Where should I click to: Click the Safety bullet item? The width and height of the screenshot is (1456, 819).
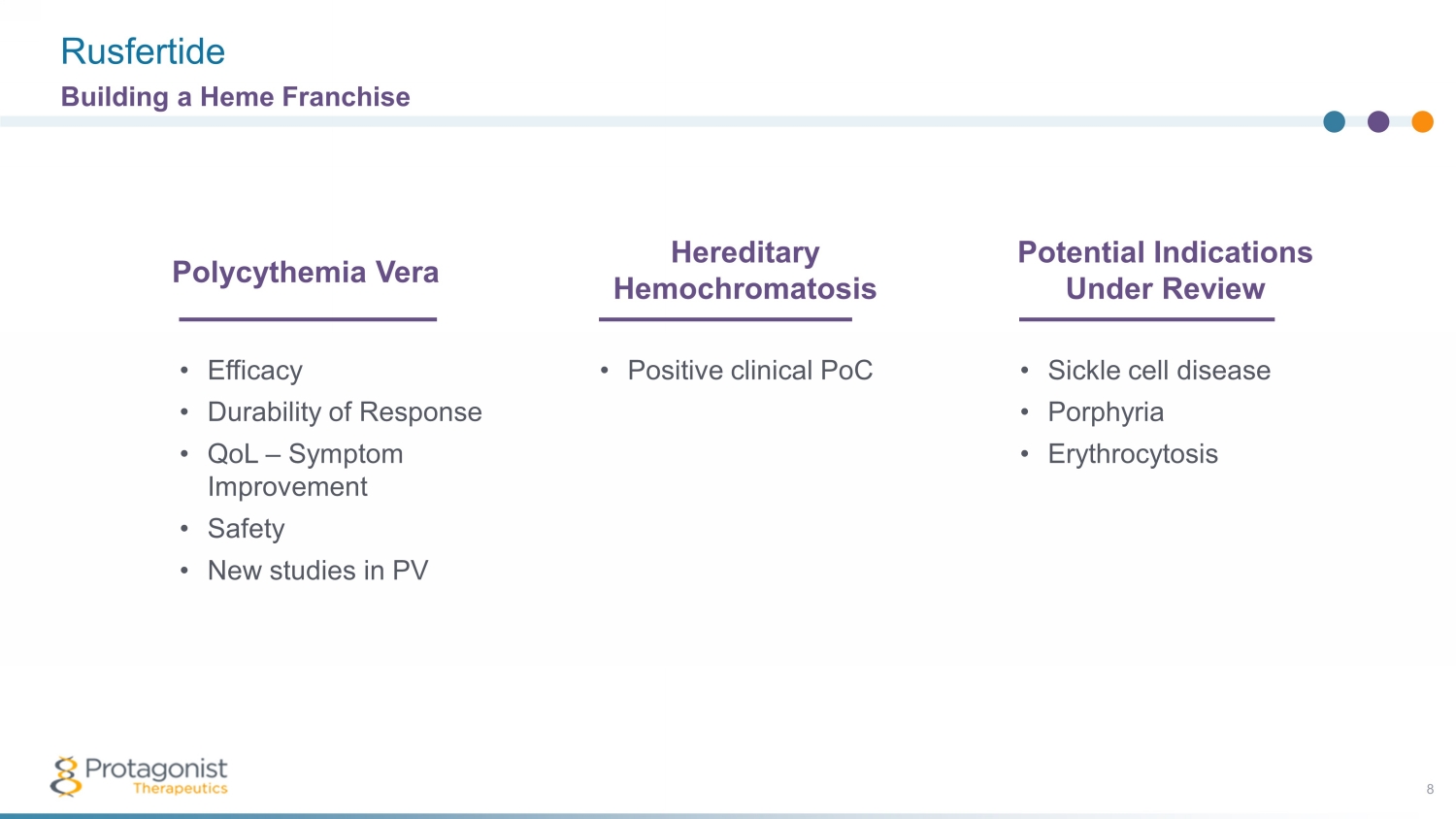247,529
